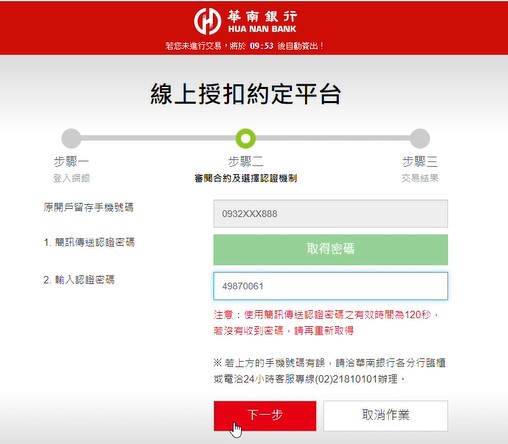Click the grey step one circle

pos(71,138)
